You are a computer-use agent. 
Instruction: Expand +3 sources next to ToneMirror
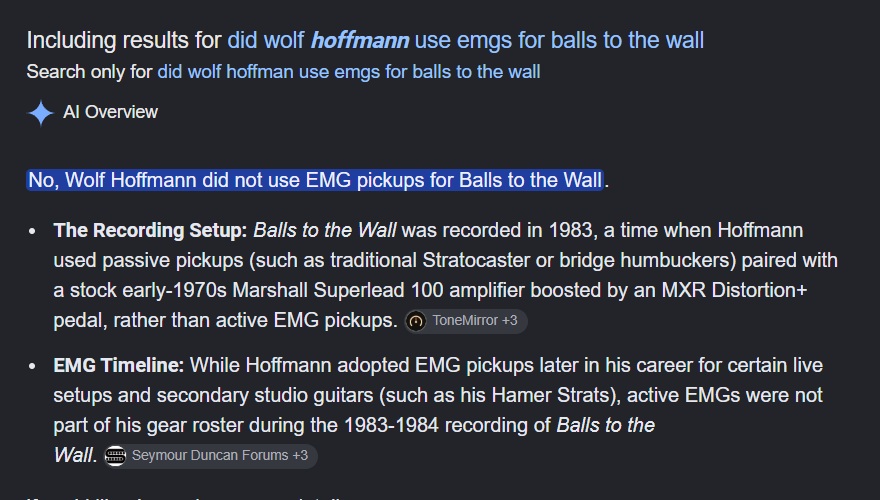point(510,320)
